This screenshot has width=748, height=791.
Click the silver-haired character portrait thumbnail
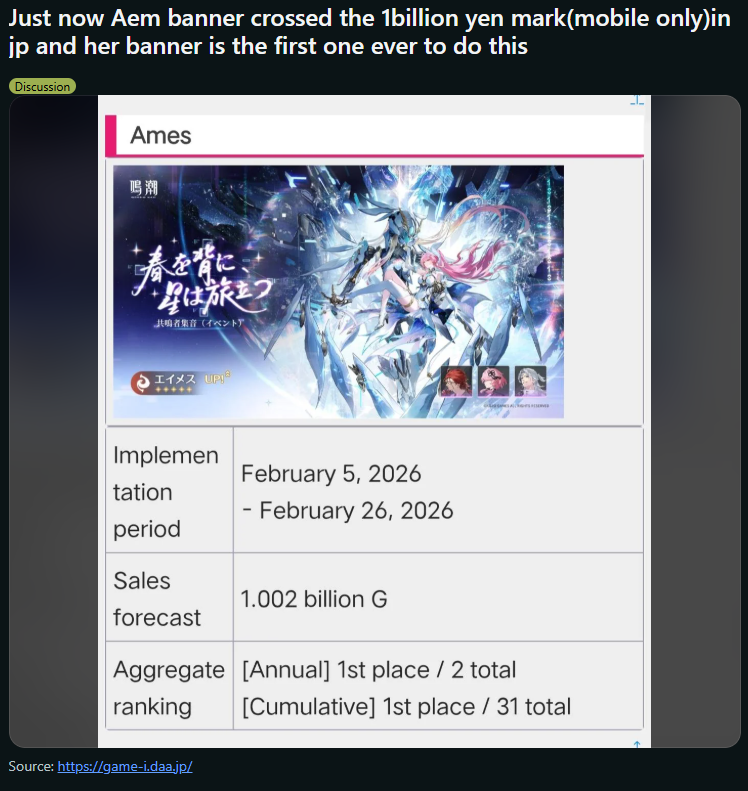(x=531, y=381)
